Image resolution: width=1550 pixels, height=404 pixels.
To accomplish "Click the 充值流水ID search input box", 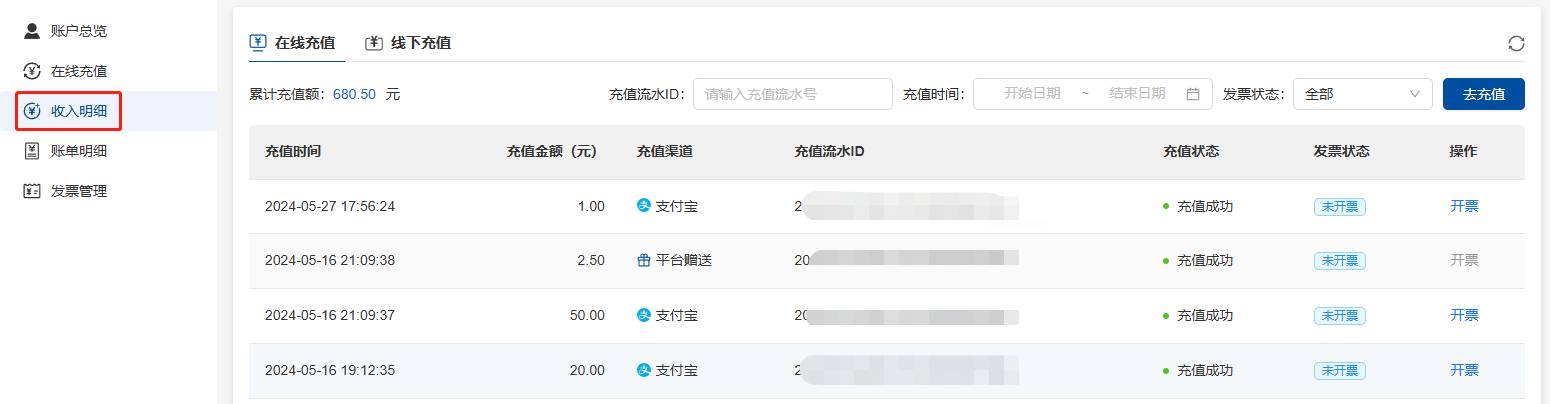I will pyautogui.click(x=793, y=94).
